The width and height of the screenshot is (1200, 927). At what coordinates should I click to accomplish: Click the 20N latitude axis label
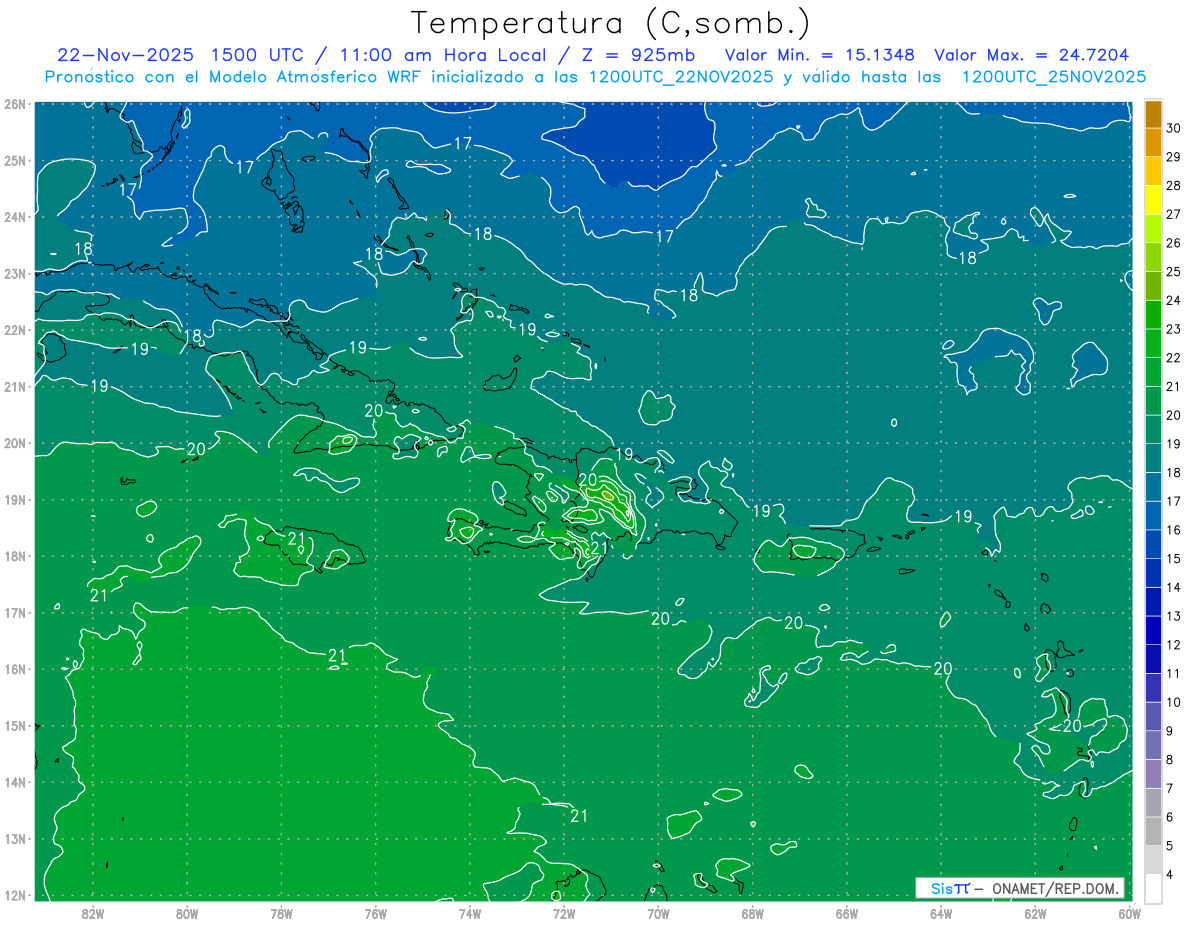(x=14, y=442)
